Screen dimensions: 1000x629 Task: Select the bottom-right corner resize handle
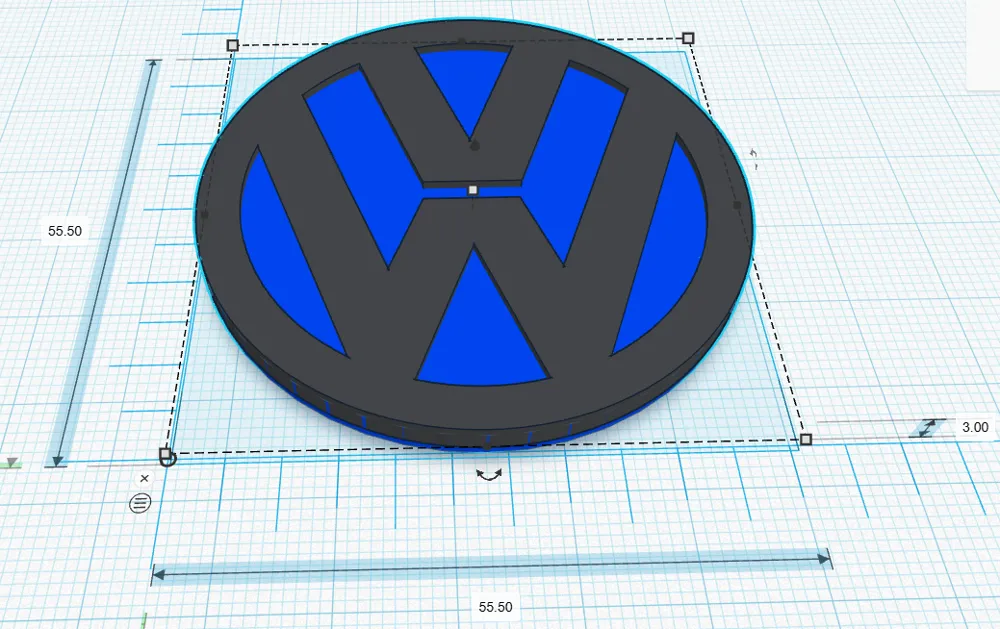coord(806,440)
